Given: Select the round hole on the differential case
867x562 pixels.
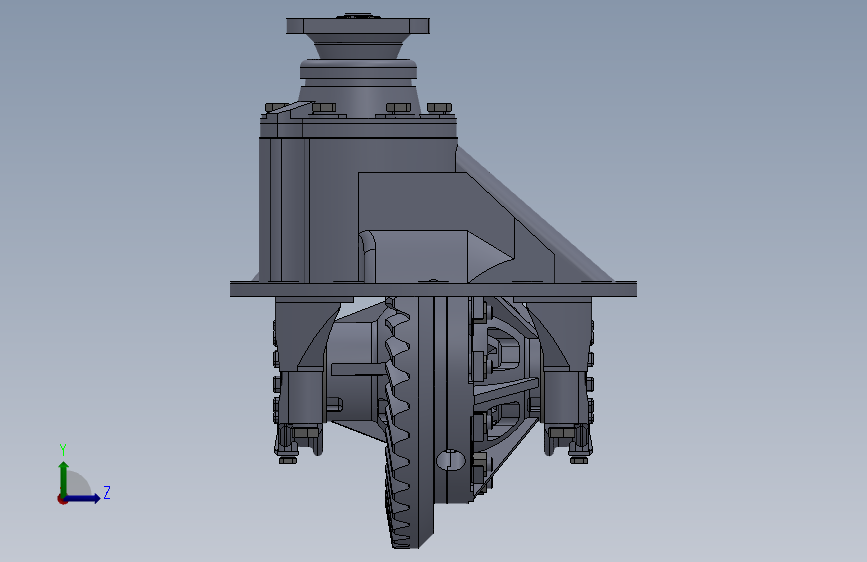Looking at the screenshot, I should (451, 460).
